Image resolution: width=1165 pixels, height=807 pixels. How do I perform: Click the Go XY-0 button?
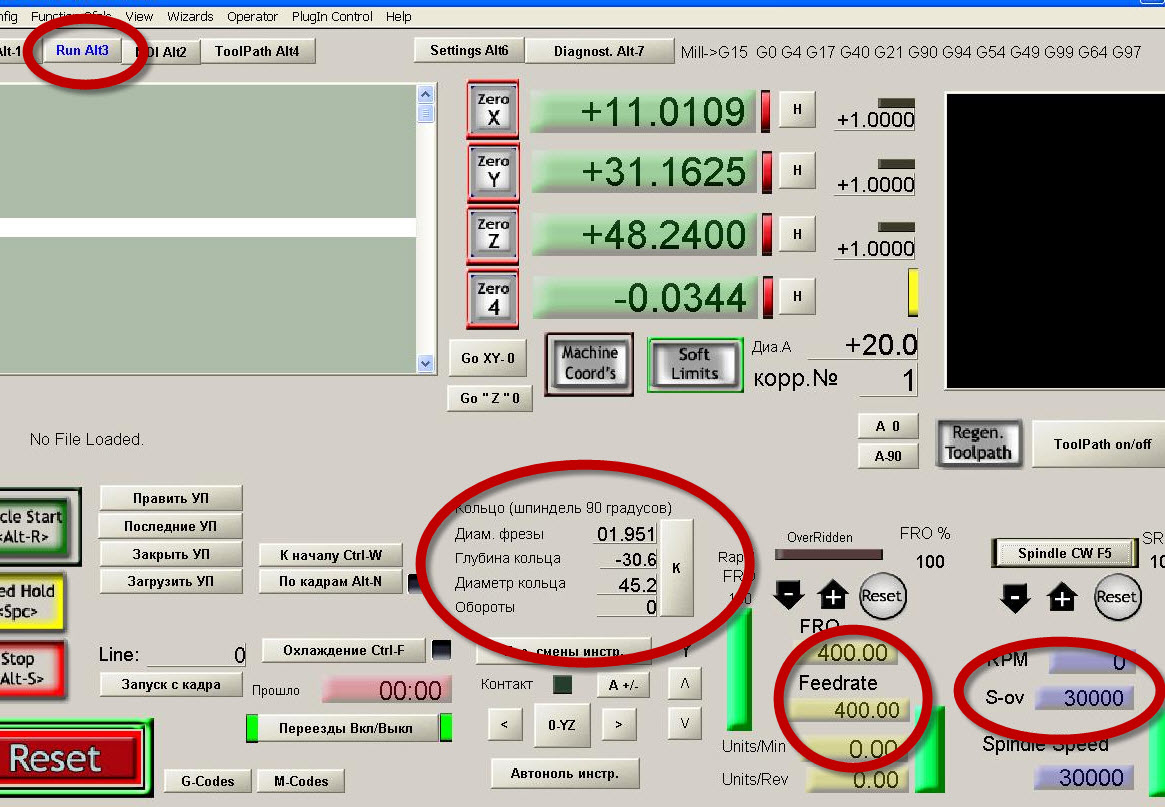[x=488, y=358]
